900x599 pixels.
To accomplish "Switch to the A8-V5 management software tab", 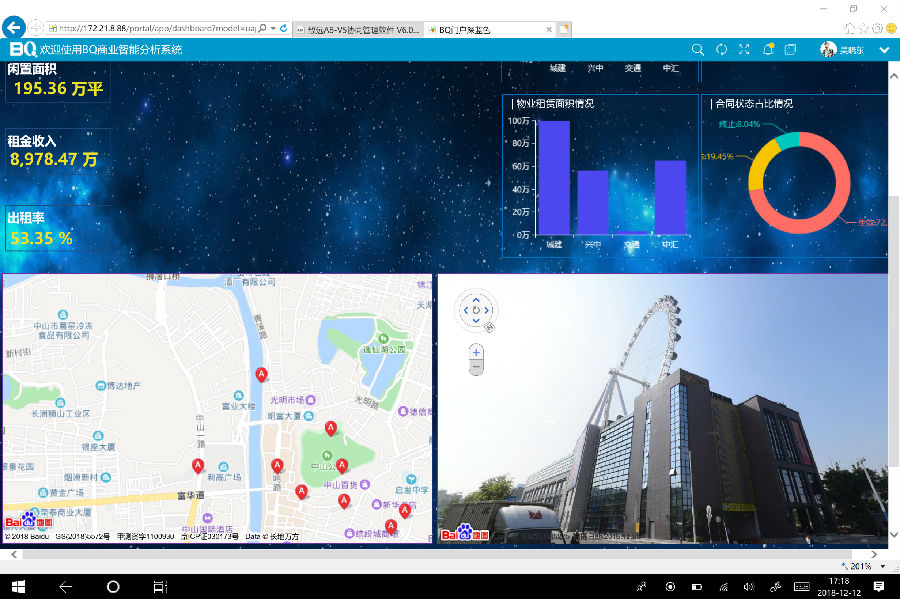I will [360, 30].
